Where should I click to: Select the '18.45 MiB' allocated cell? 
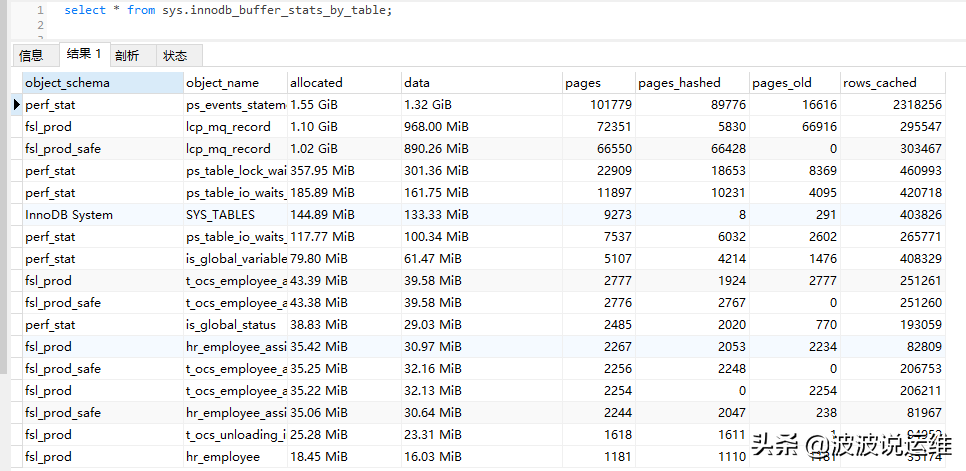tap(344, 457)
